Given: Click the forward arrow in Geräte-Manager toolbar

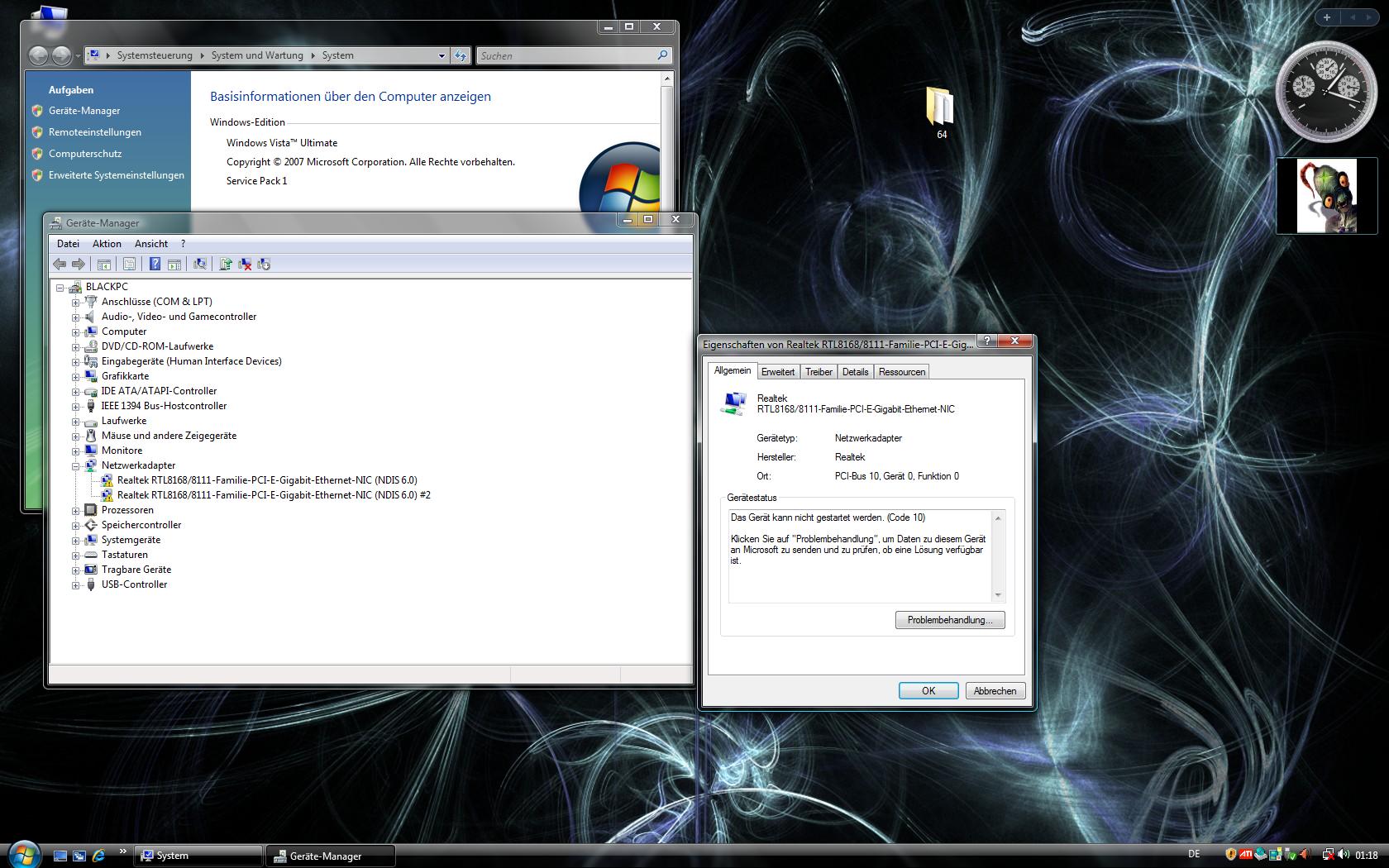Looking at the screenshot, I should point(79,265).
